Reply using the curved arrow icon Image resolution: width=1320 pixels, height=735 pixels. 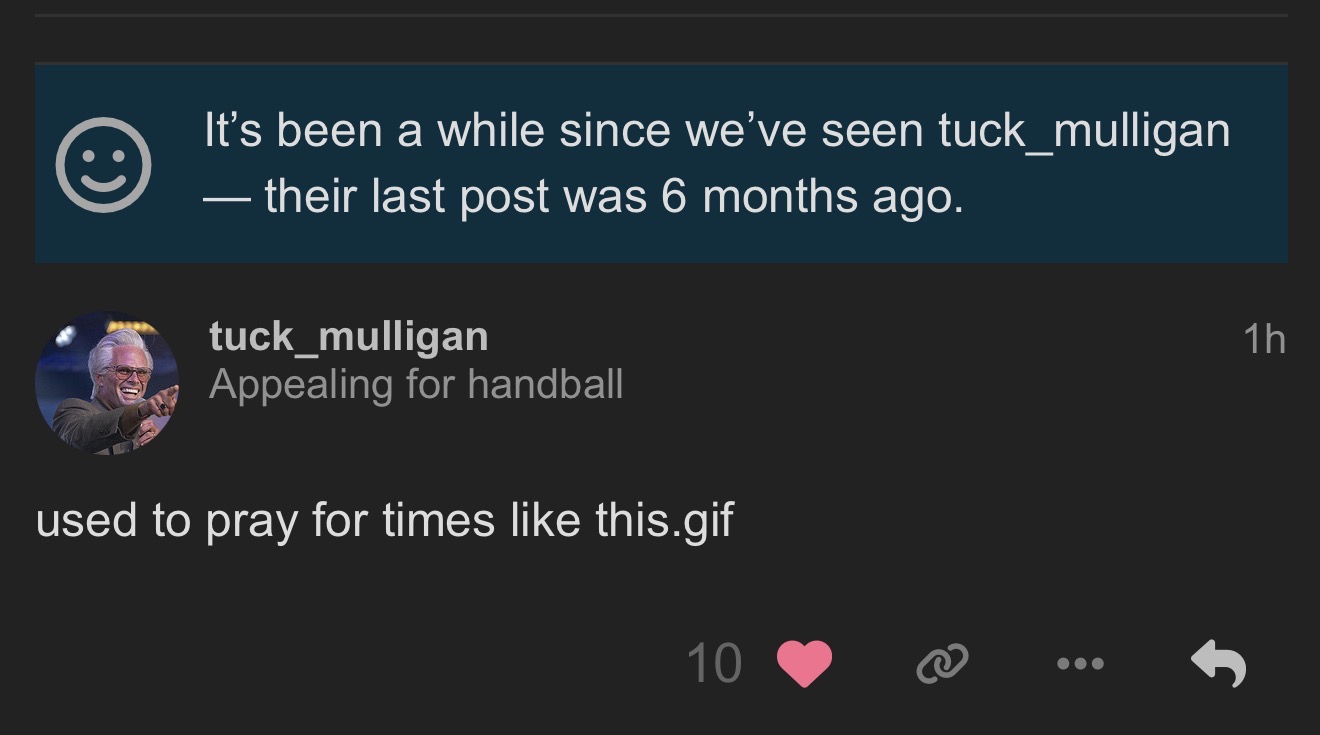coord(1218,664)
